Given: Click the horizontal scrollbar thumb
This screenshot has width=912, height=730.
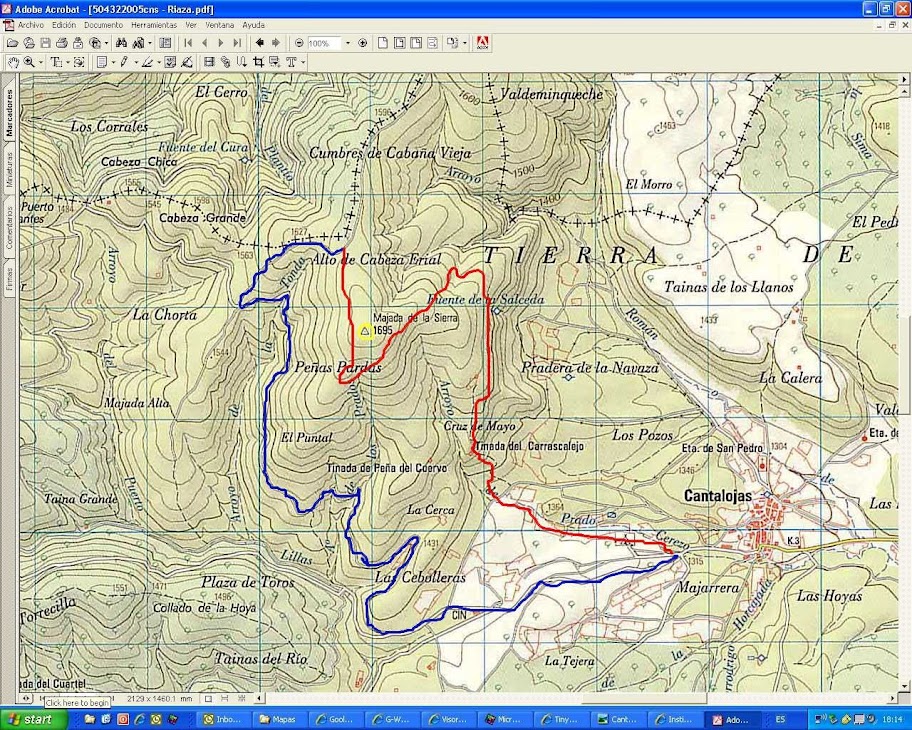Looking at the screenshot, I should click(644, 697).
